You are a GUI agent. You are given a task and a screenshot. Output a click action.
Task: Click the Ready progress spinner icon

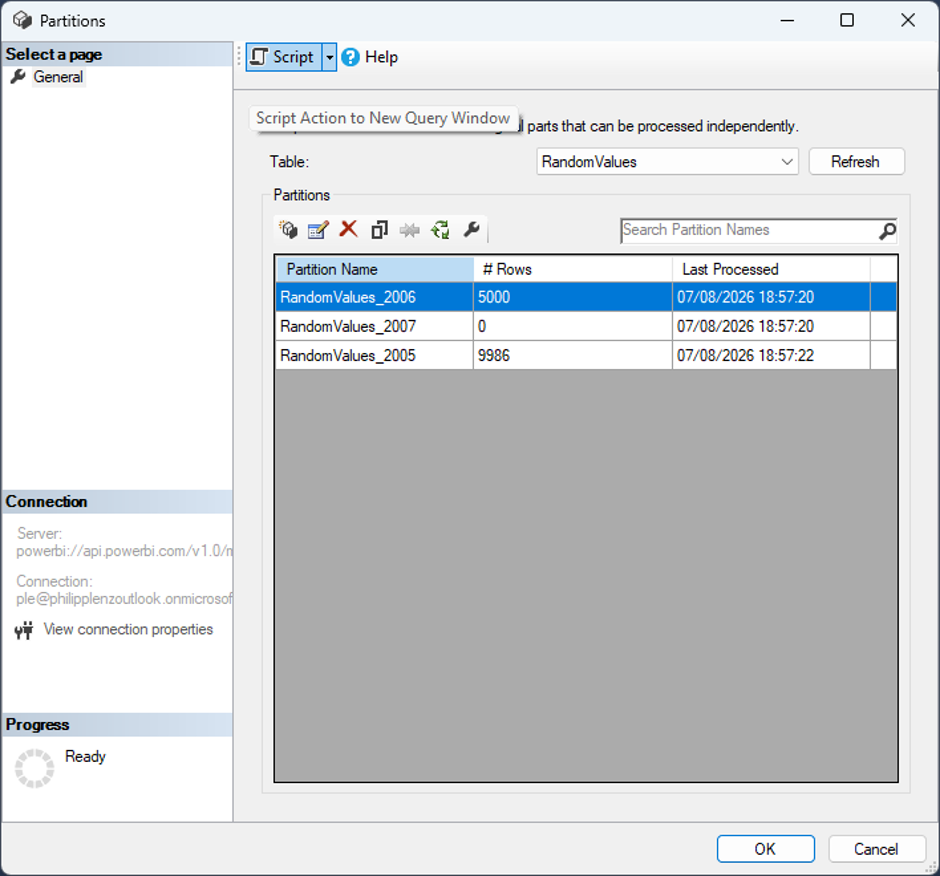click(34, 768)
